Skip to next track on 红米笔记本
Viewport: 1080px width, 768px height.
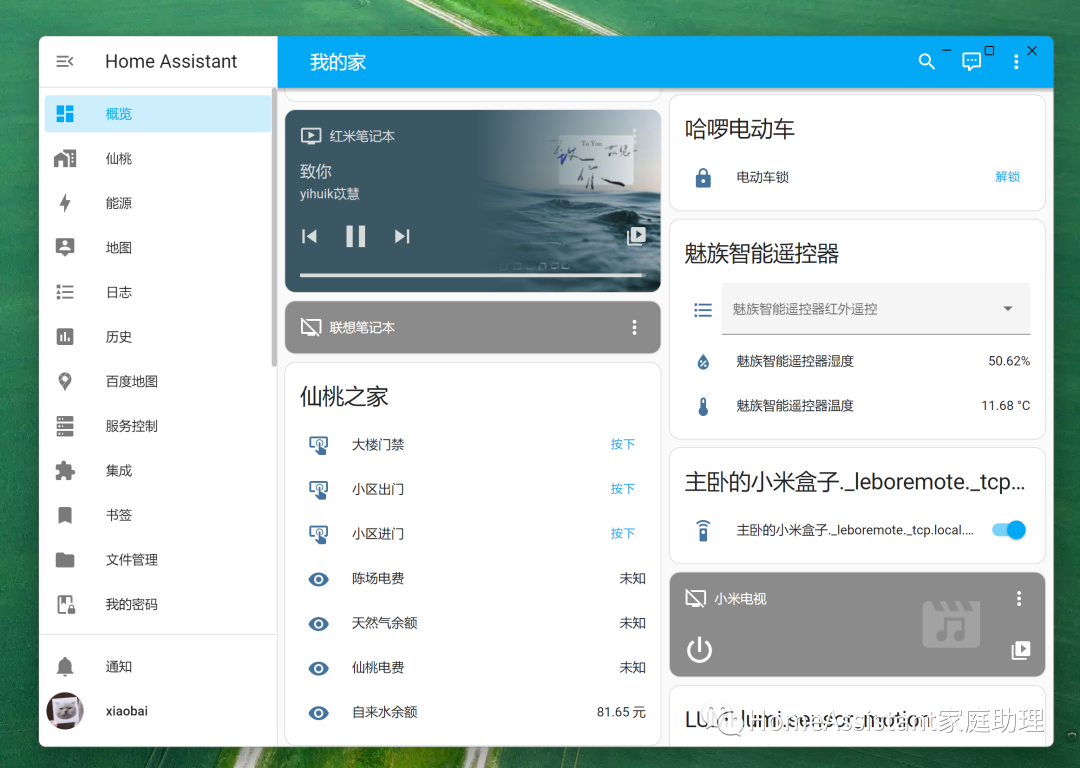(402, 236)
